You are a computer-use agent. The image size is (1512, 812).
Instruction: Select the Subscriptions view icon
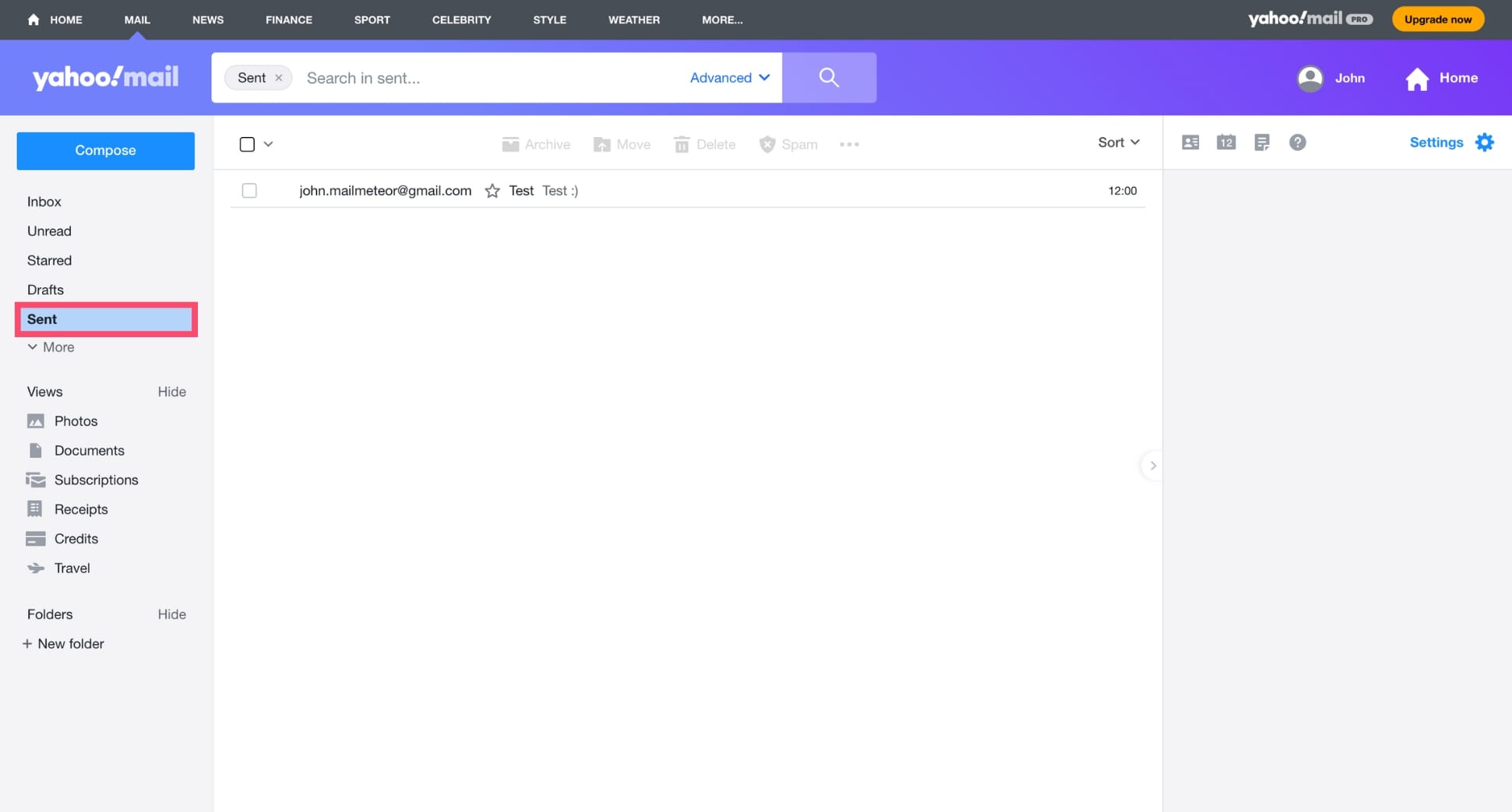pos(36,480)
